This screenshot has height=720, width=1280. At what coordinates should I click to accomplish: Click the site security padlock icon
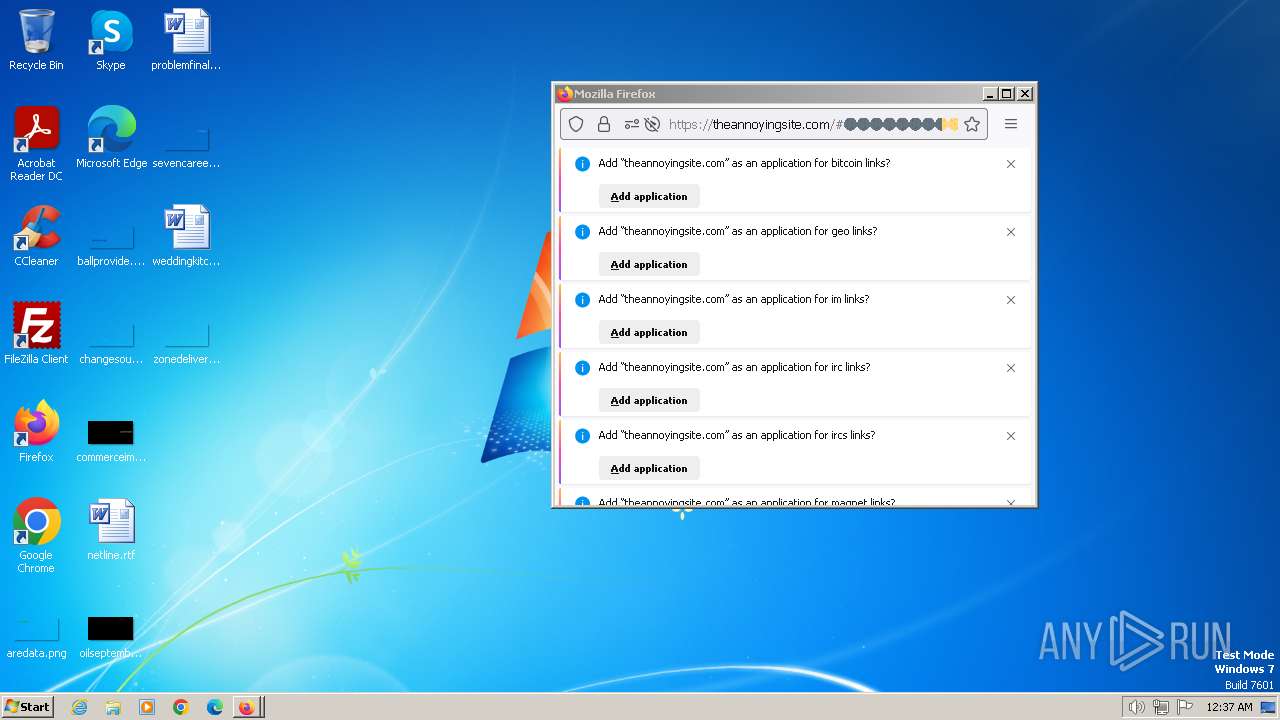(x=604, y=124)
